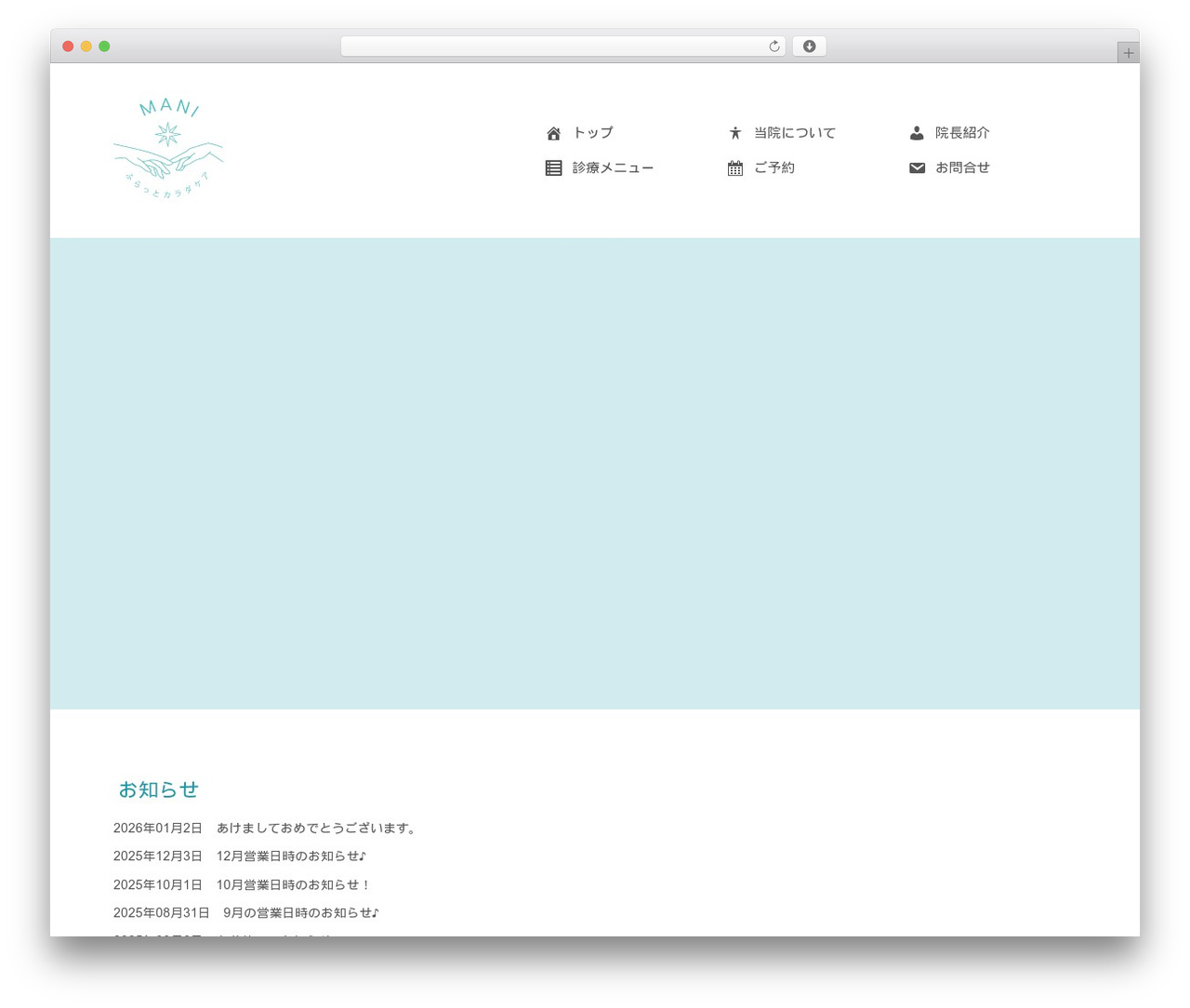The height and width of the screenshot is (1008, 1190).
Task: Click the お知らせ section heading
Action: (158, 789)
